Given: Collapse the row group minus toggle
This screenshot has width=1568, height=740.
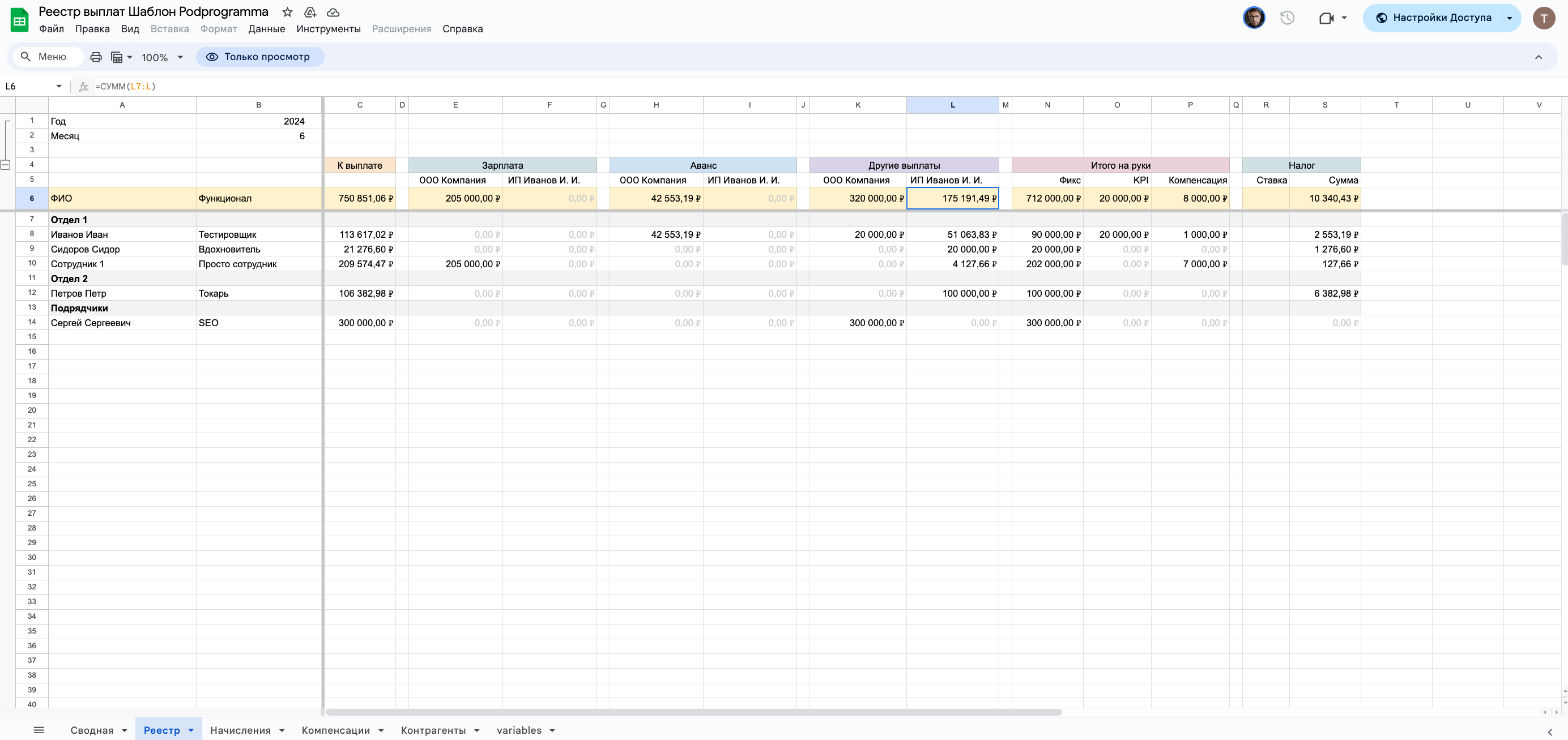Looking at the screenshot, I should tap(6, 165).
